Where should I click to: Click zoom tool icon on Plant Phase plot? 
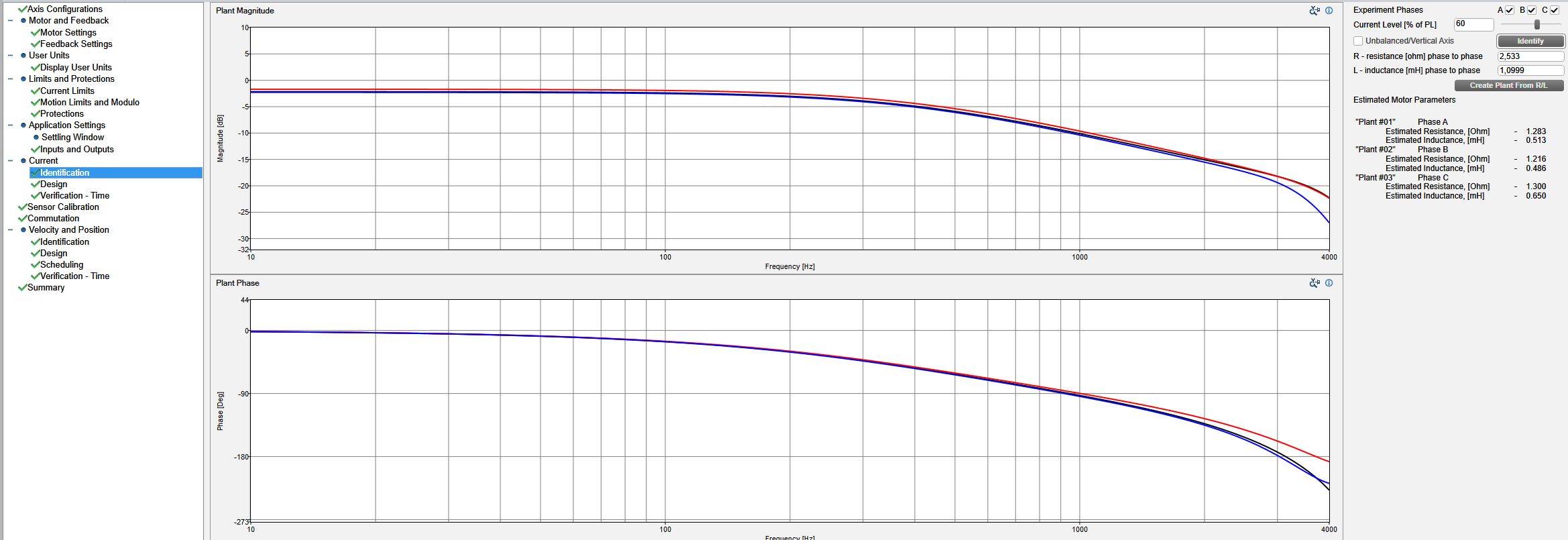click(x=1314, y=283)
